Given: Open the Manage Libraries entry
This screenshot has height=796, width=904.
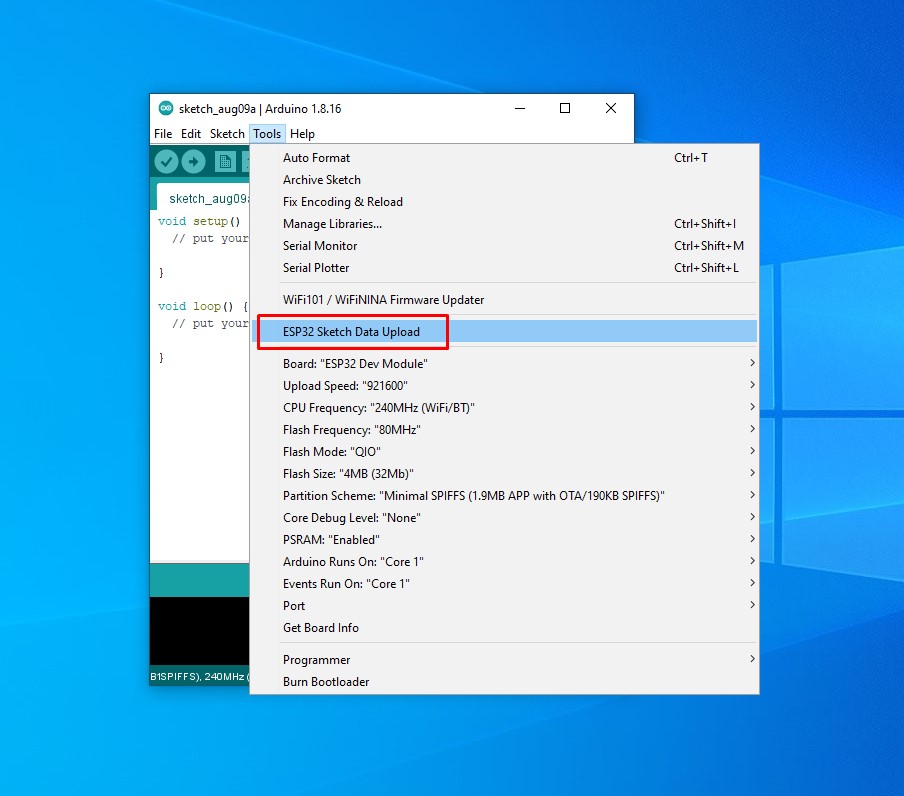Looking at the screenshot, I should (x=332, y=224).
